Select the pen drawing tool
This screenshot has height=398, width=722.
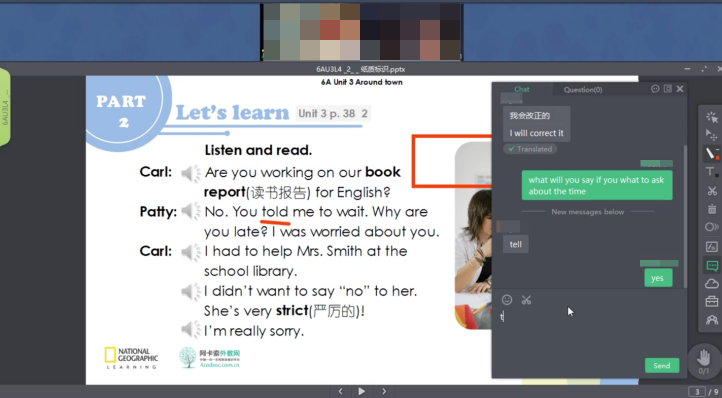point(711,153)
